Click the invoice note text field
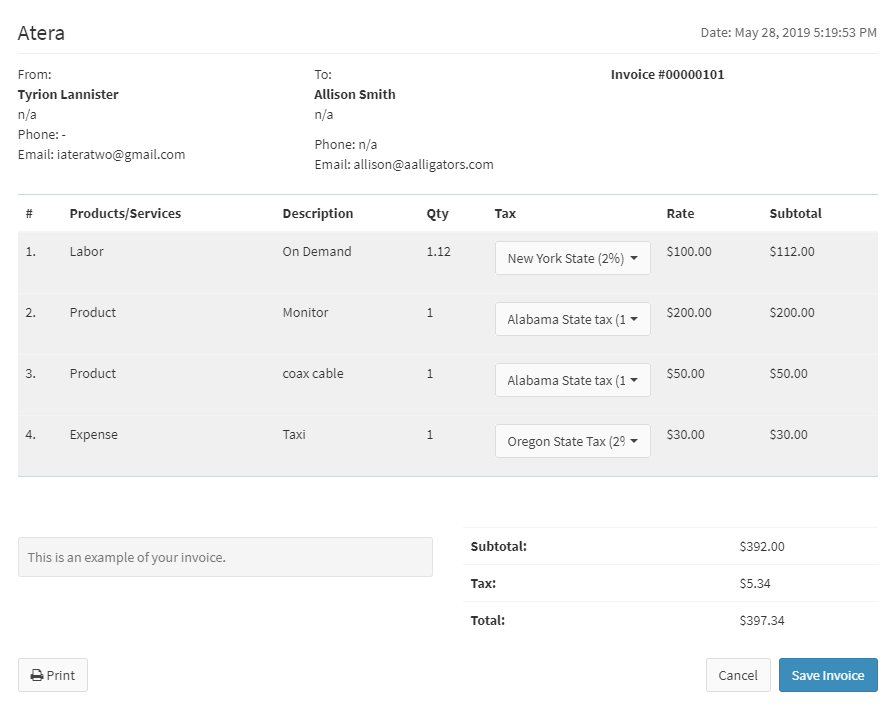889x712 pixels. [225, 557]
